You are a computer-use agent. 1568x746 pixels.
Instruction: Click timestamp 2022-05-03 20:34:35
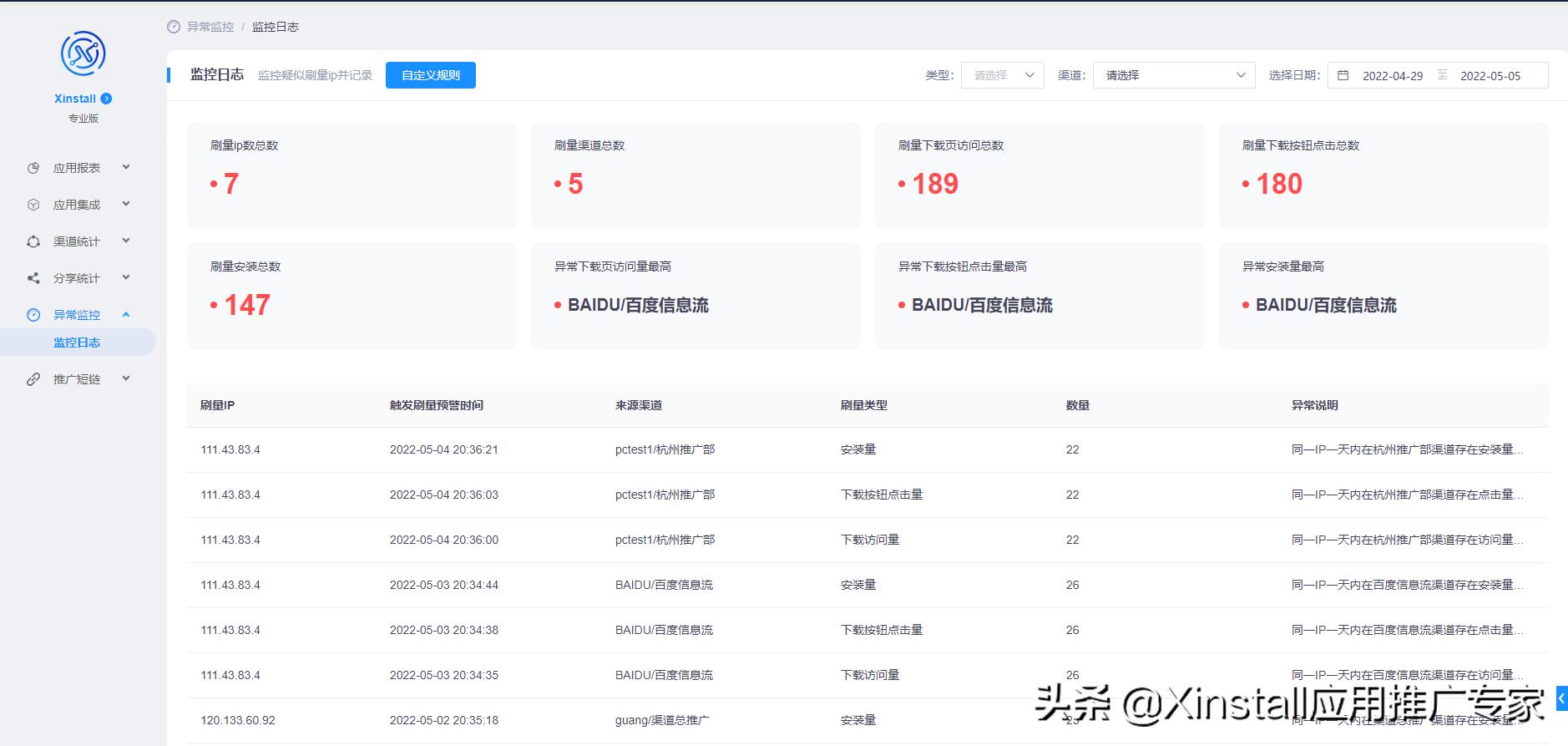click(x=444, y=675)
